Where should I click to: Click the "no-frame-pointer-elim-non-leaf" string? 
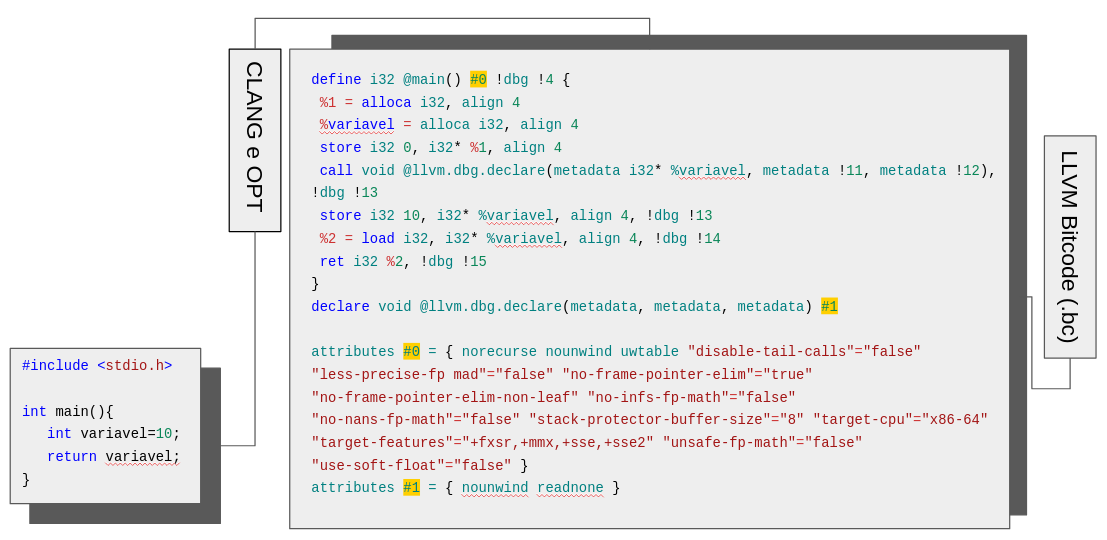[445, 397]
